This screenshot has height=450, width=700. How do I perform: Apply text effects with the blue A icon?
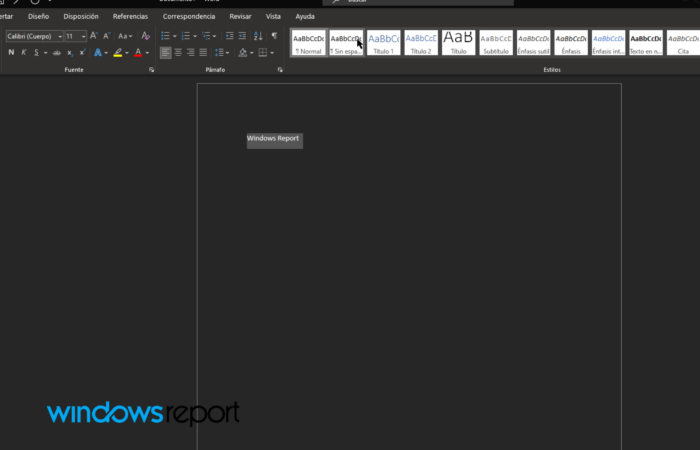click(x=98, y=53)
